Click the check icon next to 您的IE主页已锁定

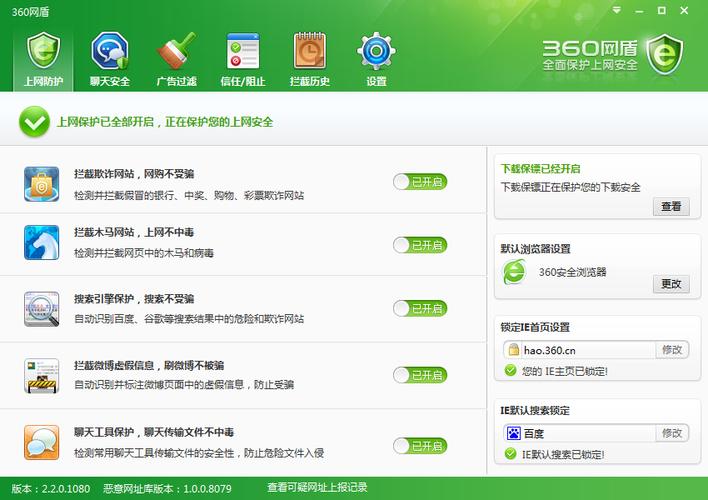(510, 370)
